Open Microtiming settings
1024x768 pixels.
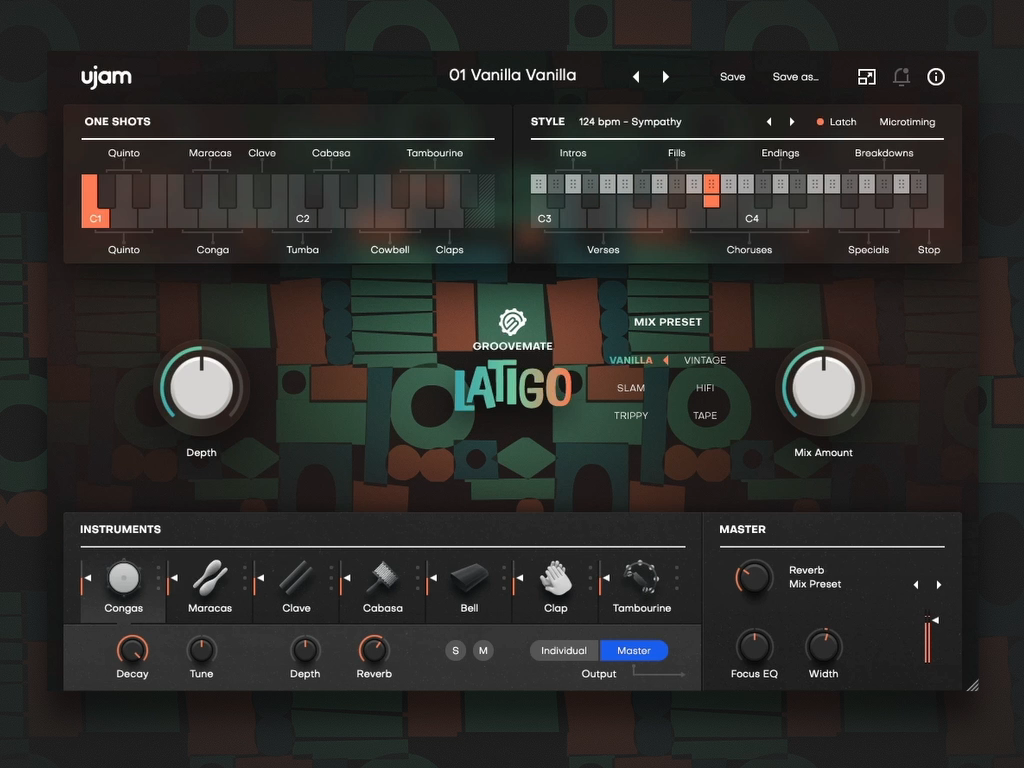[x=907, y=122]
